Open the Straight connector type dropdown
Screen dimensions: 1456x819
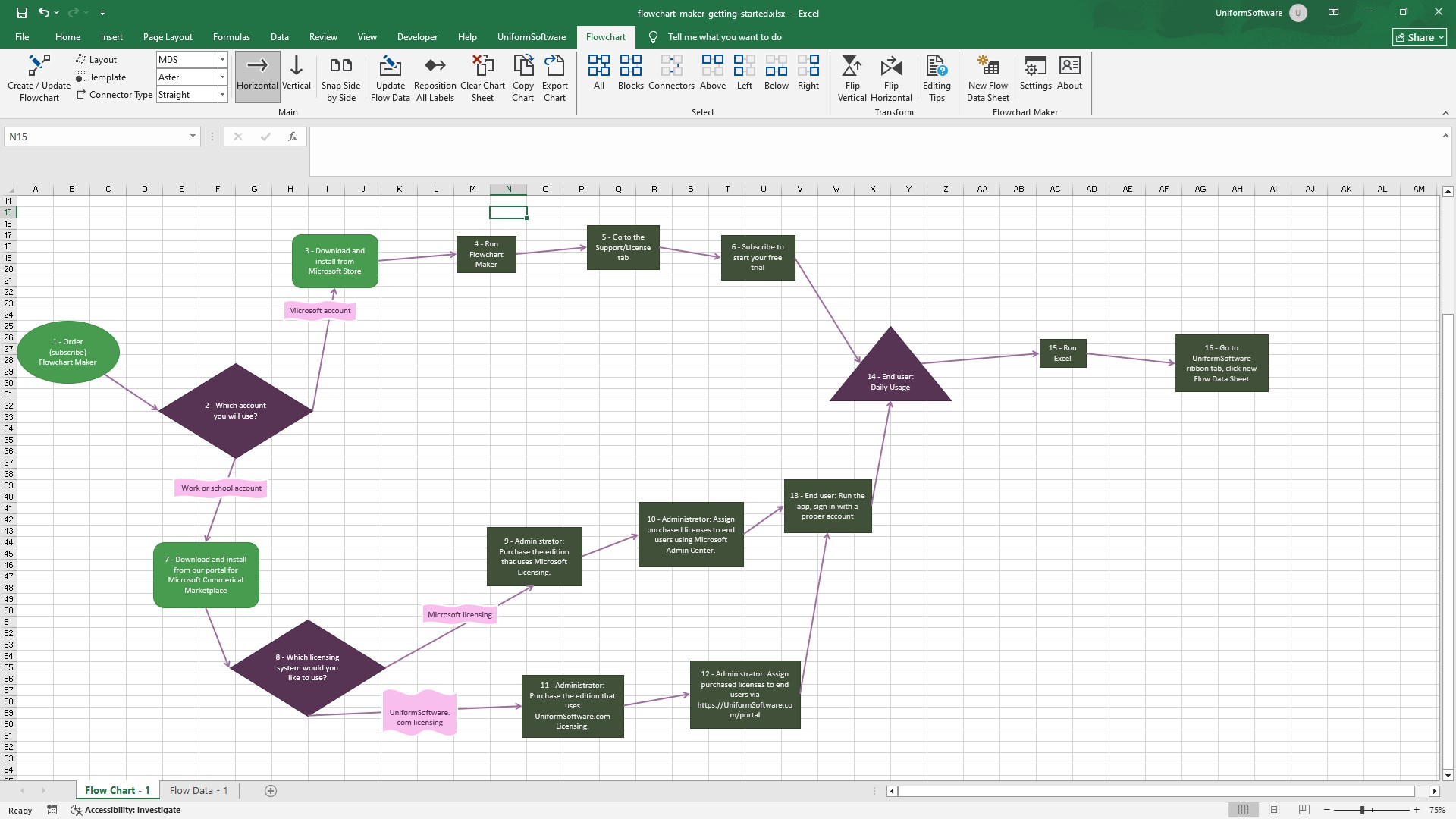(222, 95)
